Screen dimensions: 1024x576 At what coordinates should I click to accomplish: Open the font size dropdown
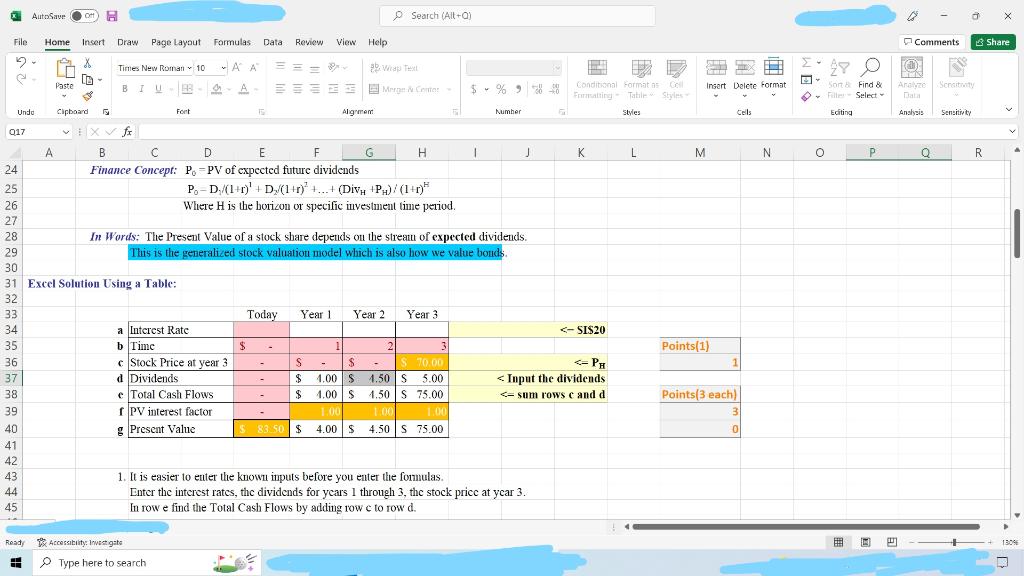[x=223, y=68]
